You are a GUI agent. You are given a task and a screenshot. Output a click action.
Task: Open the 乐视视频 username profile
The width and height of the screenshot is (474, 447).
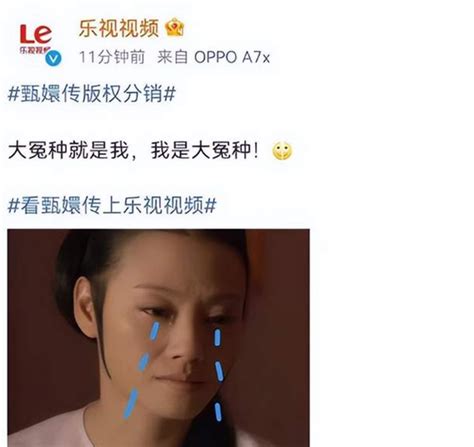(x=119, y=28)
